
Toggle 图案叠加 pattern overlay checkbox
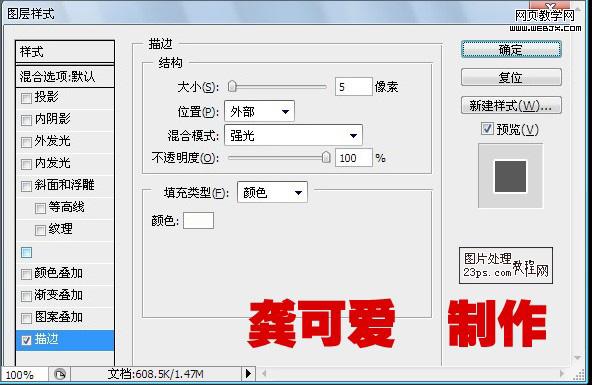click(x=26, y=318)
